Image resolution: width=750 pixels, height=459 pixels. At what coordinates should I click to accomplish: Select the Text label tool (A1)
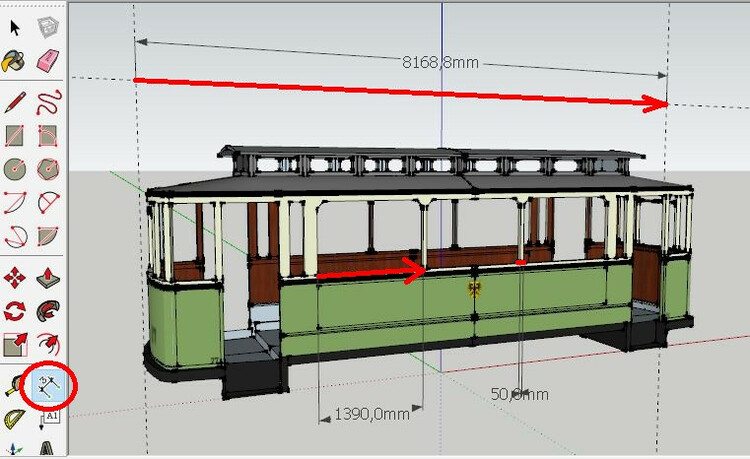pos(49,419)
